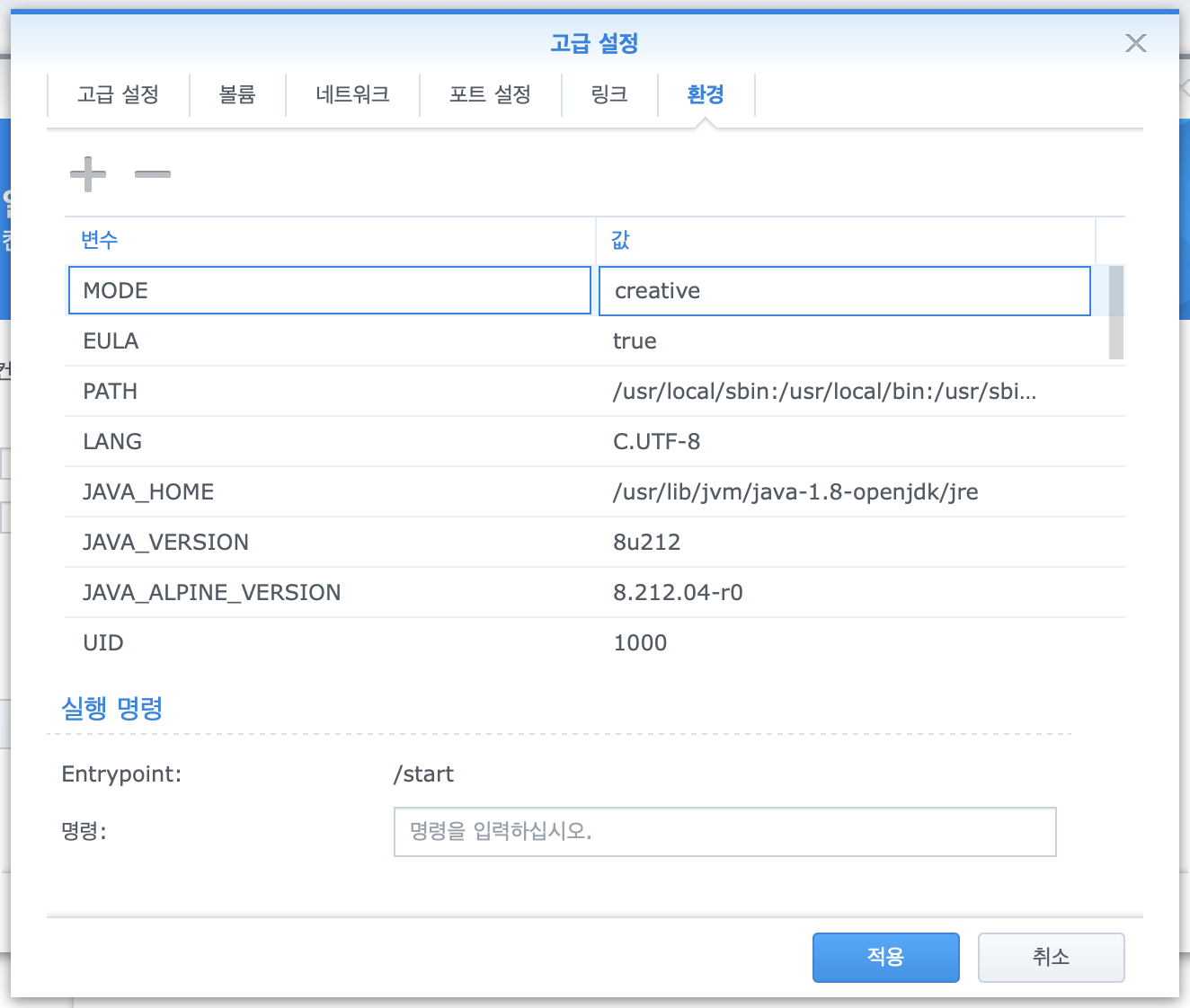Switch to the 포트 설정 tab

pyautogui.click(x=490, y=94)
